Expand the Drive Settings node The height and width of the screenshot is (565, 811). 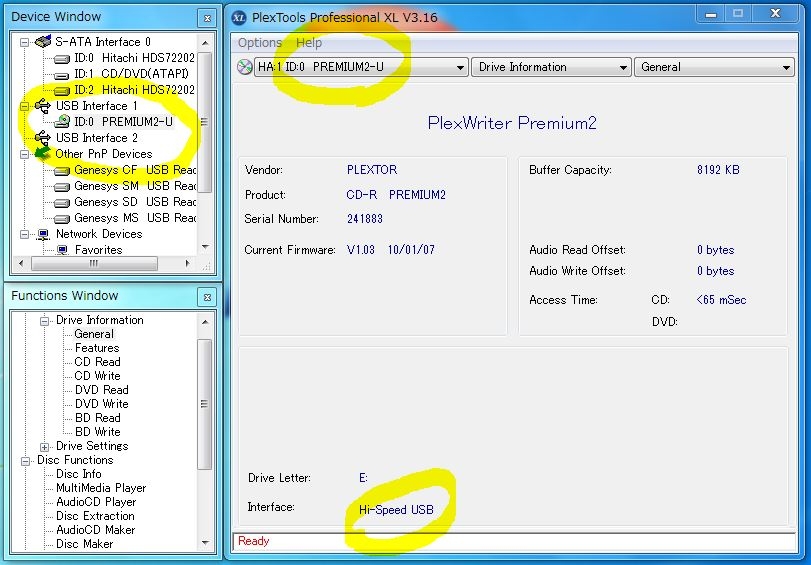coord(44,447)
